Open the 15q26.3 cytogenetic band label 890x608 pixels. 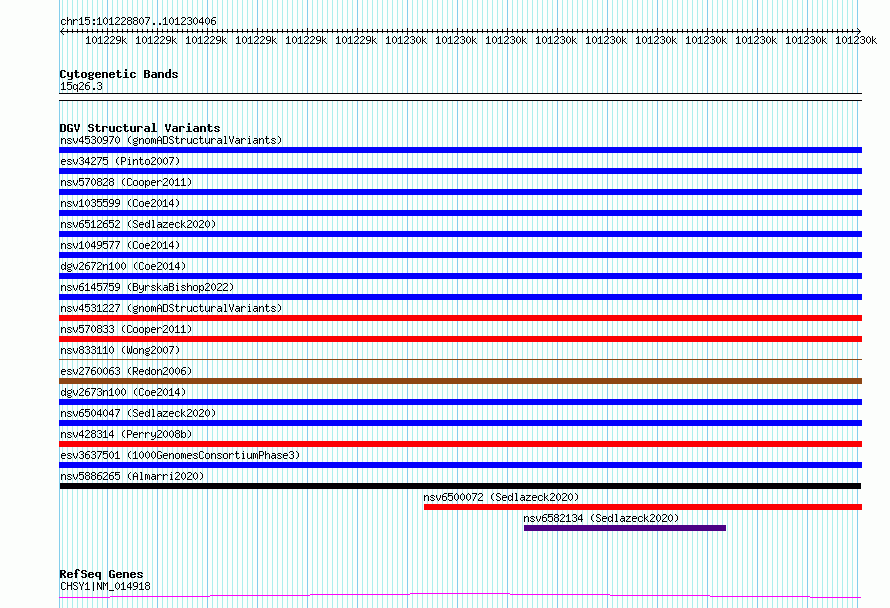point(81,86)
